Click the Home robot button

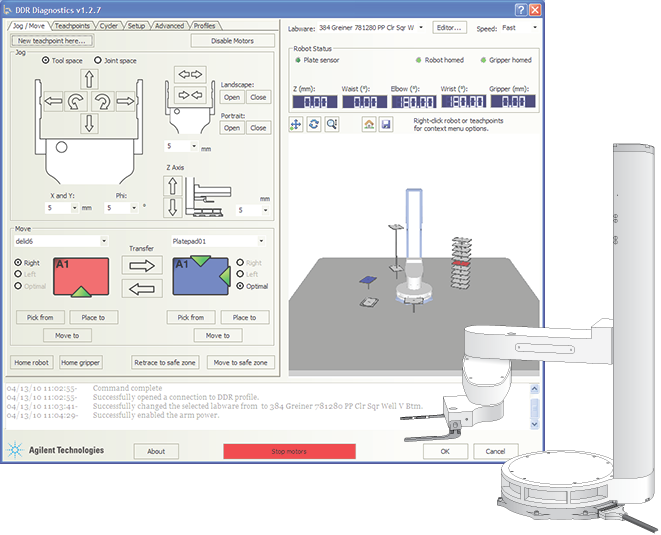(32, 362)
